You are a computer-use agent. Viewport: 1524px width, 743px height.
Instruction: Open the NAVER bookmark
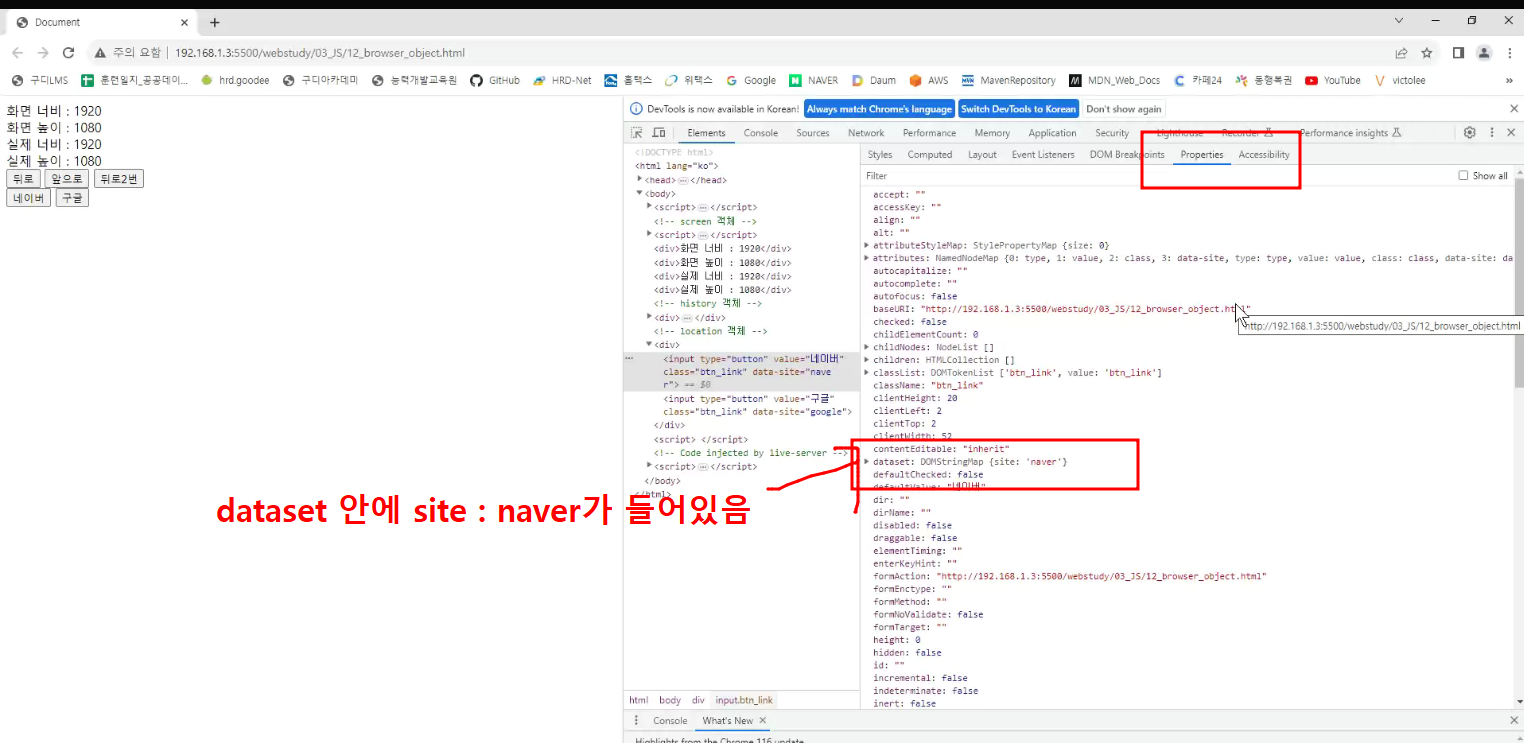tap(813, 80)
